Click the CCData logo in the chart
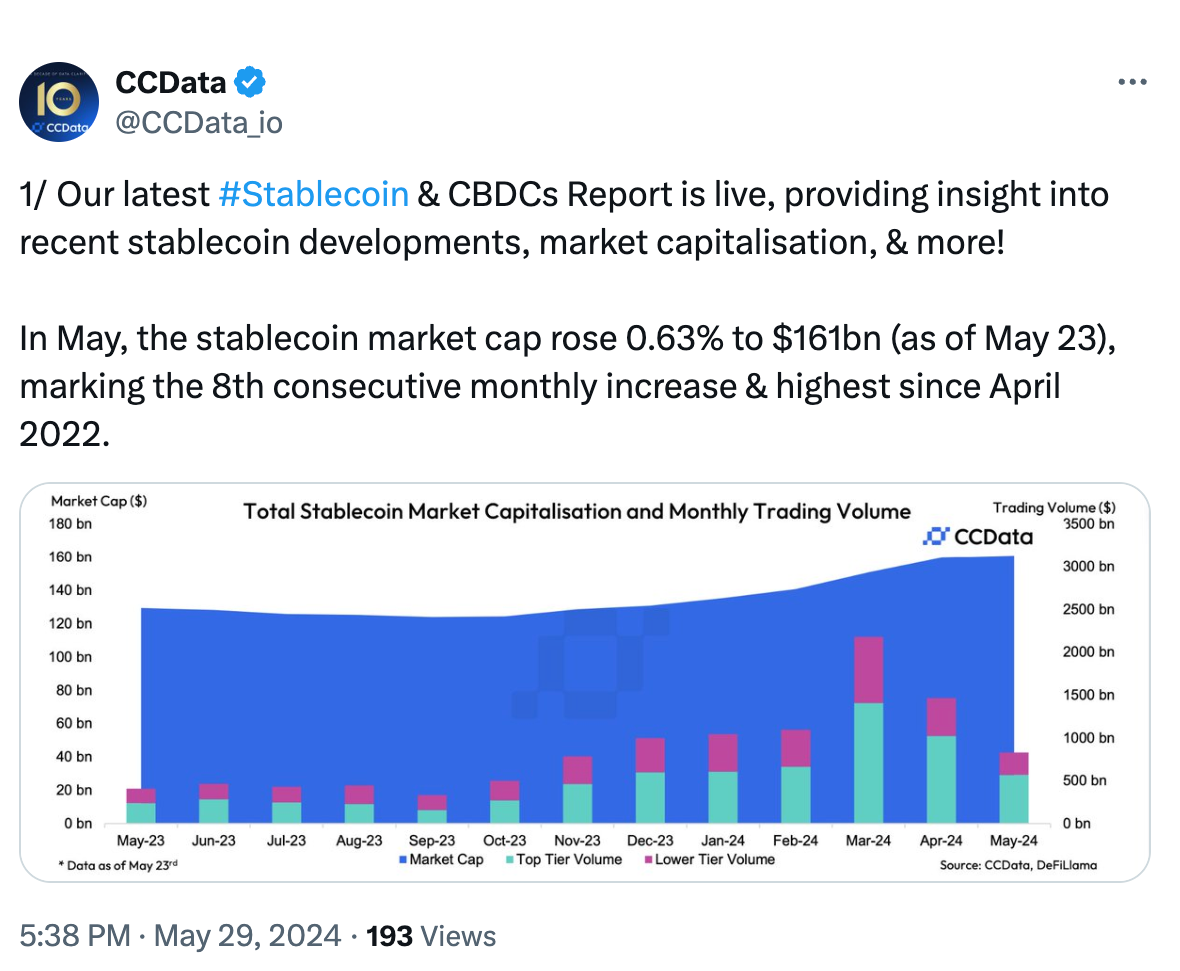1180x971 pixels. click(x=976, y=537)
